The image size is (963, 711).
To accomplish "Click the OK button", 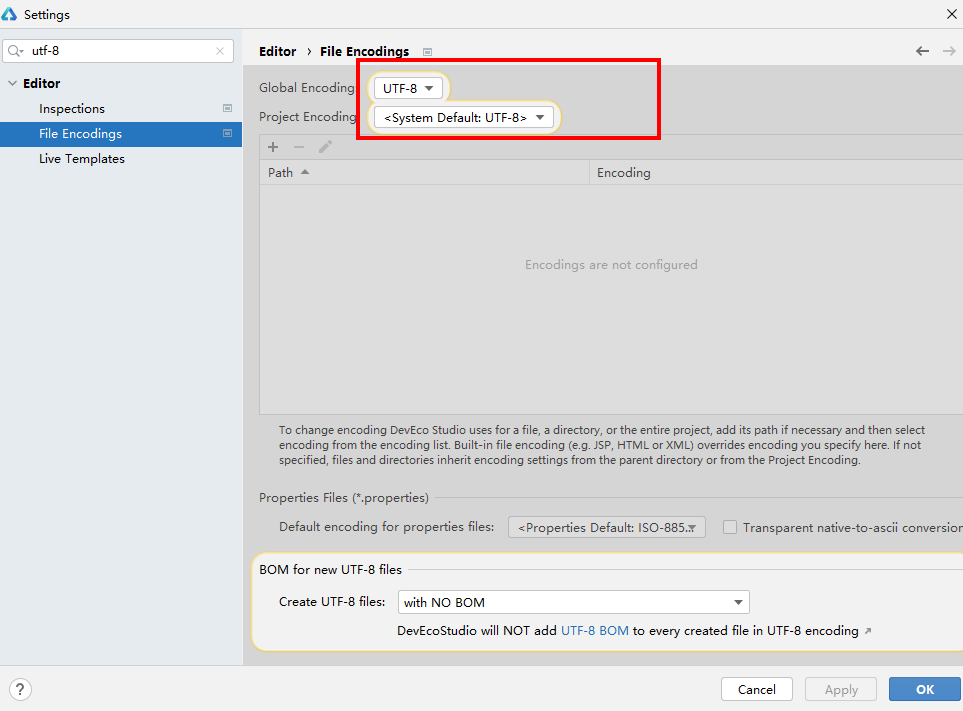I will pyautogui.click(x=924, y=690).
